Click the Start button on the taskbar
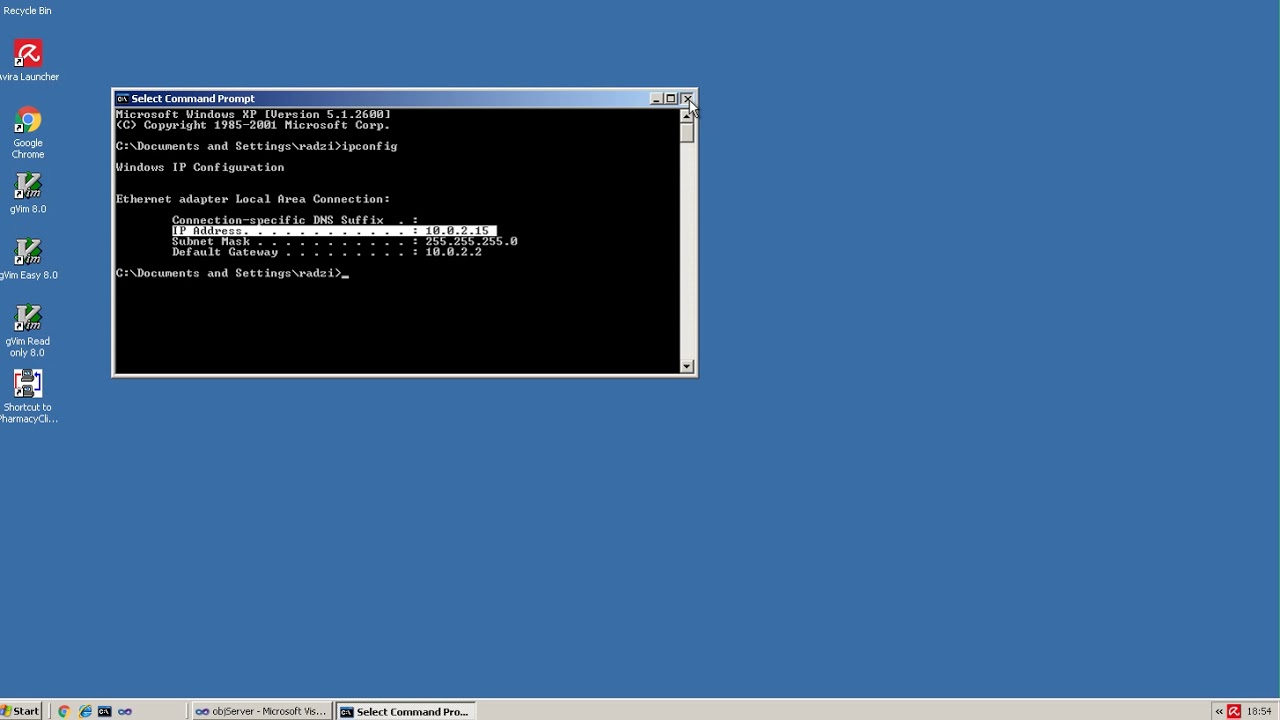1280x720 pixels. 20,711
